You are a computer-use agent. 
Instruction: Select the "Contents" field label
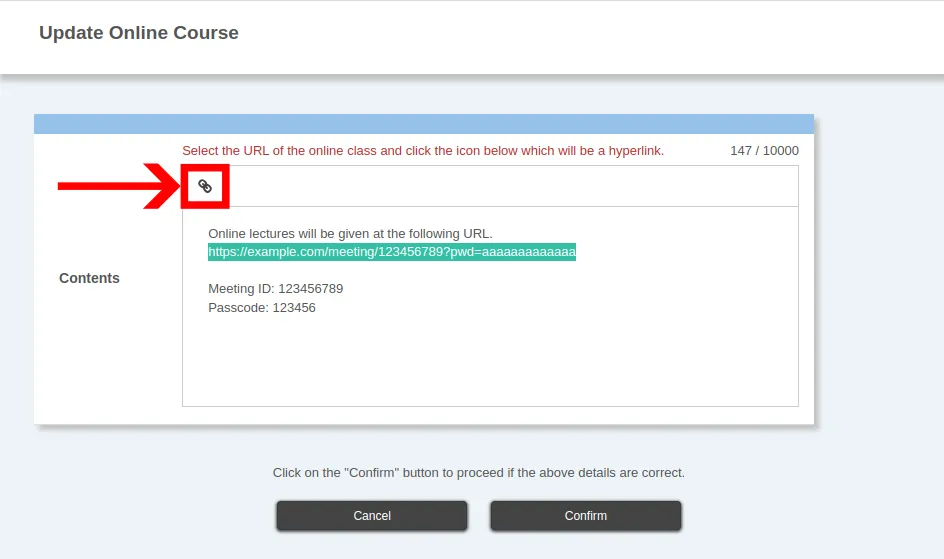coord(89,278)
